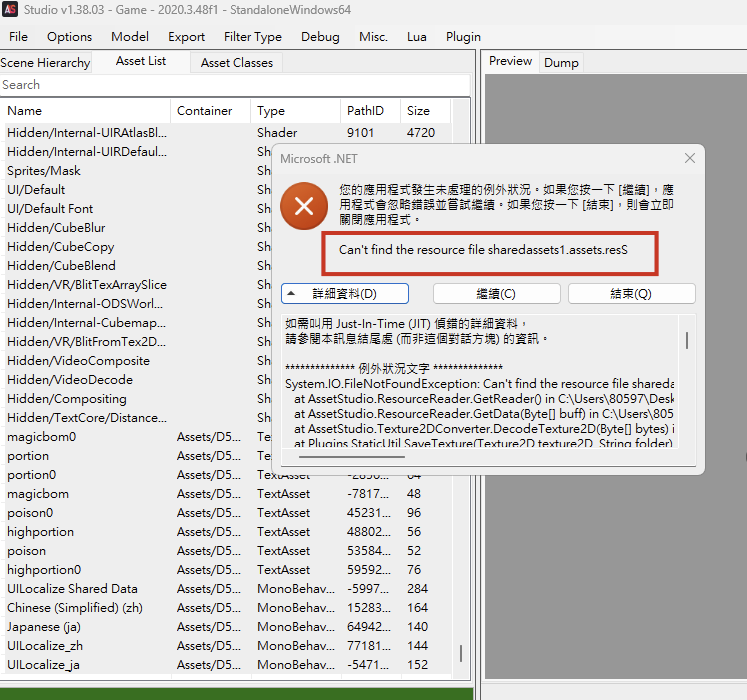The height and width of the screenshot is (700, 747).
Task: Click the 9101 PathID cell
Action: 361,132
